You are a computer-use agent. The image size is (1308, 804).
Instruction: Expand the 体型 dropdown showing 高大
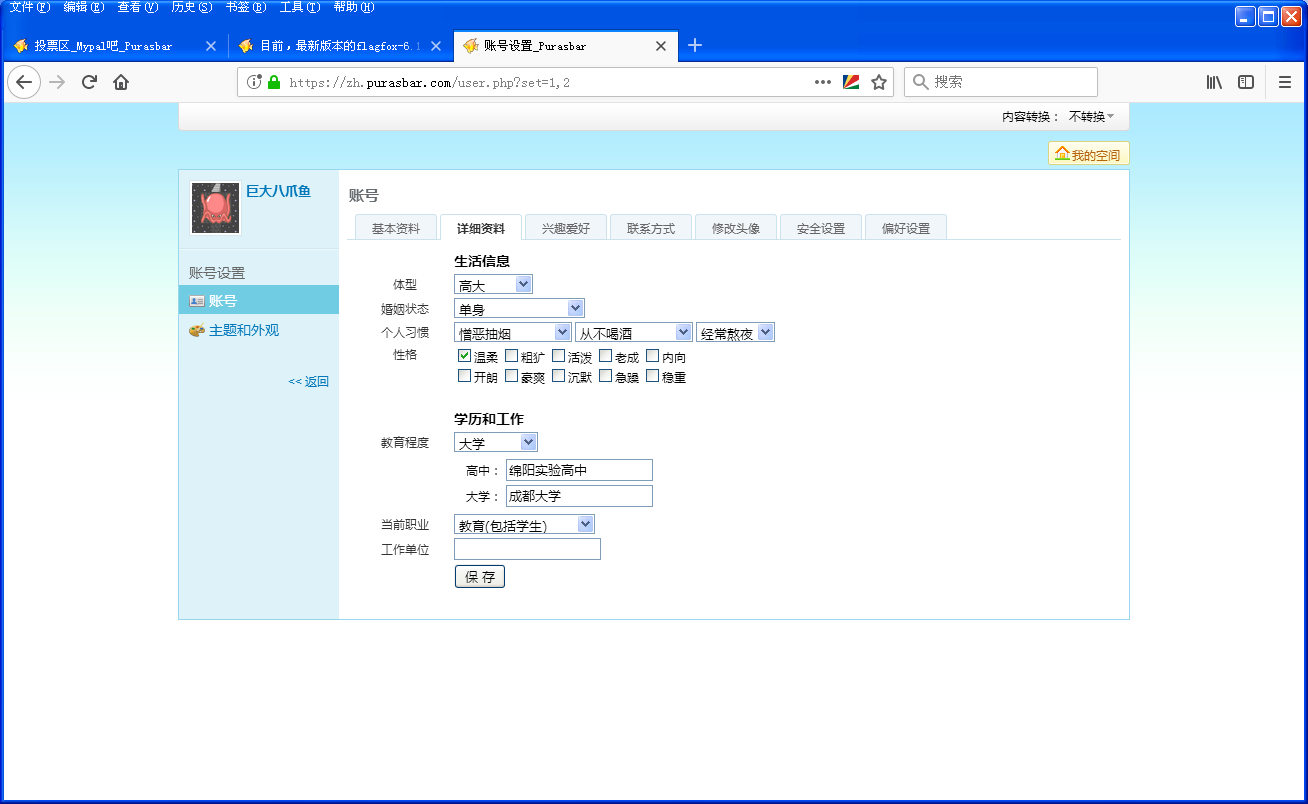[493, 285]
